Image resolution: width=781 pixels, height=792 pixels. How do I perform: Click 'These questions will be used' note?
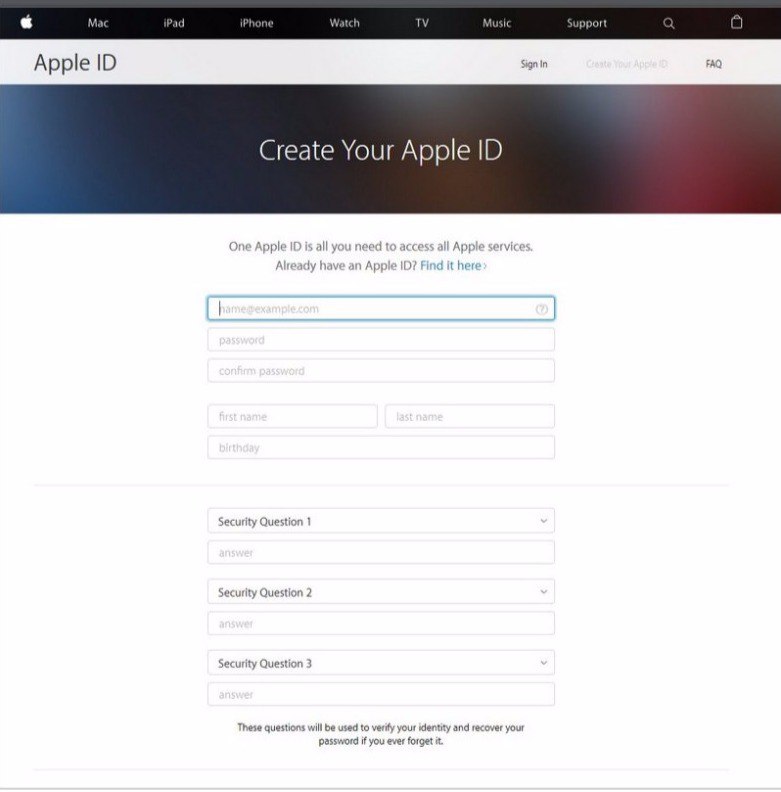[381, 734]
